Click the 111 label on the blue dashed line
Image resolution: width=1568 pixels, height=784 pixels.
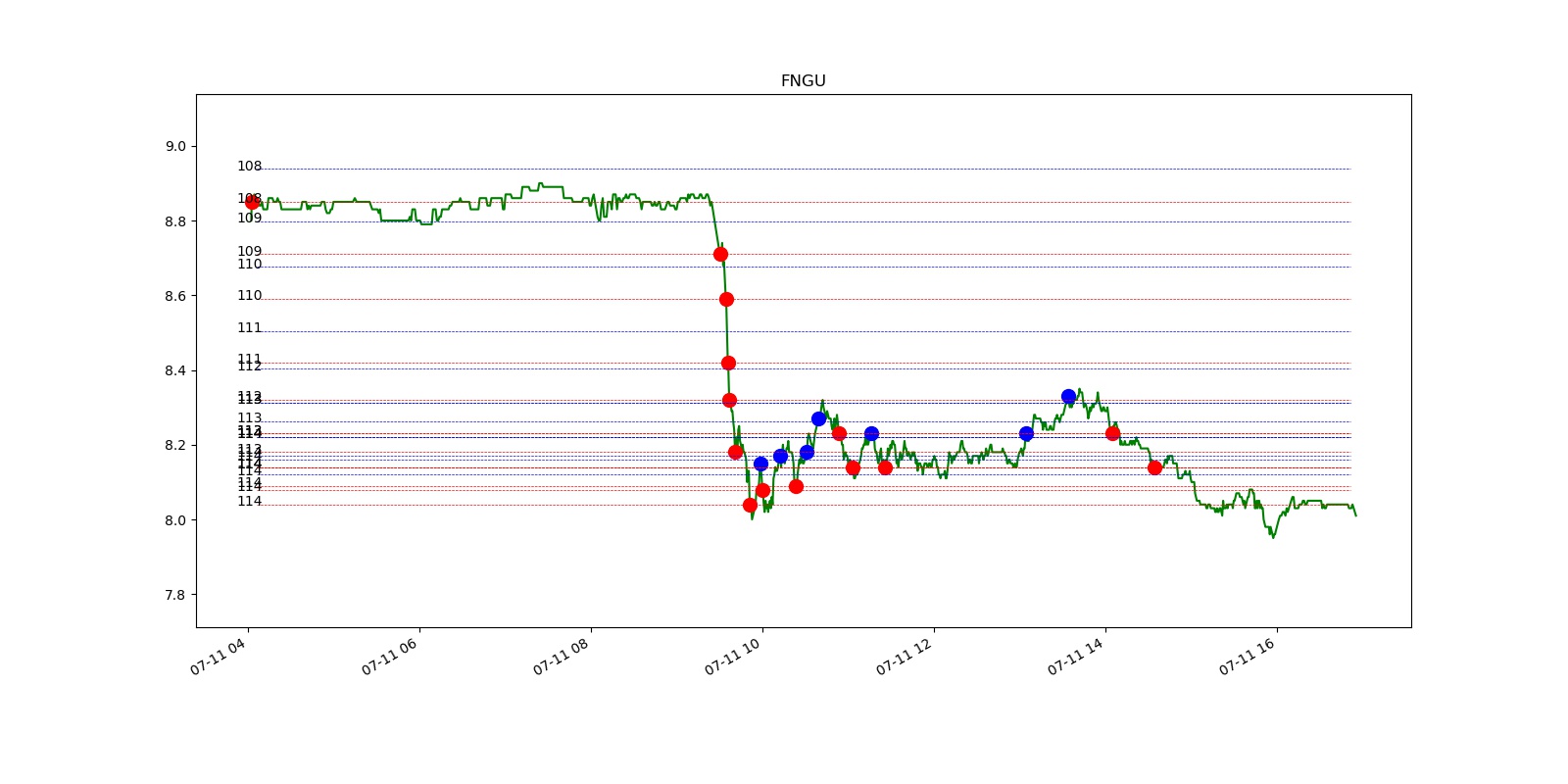pos(250,328)
